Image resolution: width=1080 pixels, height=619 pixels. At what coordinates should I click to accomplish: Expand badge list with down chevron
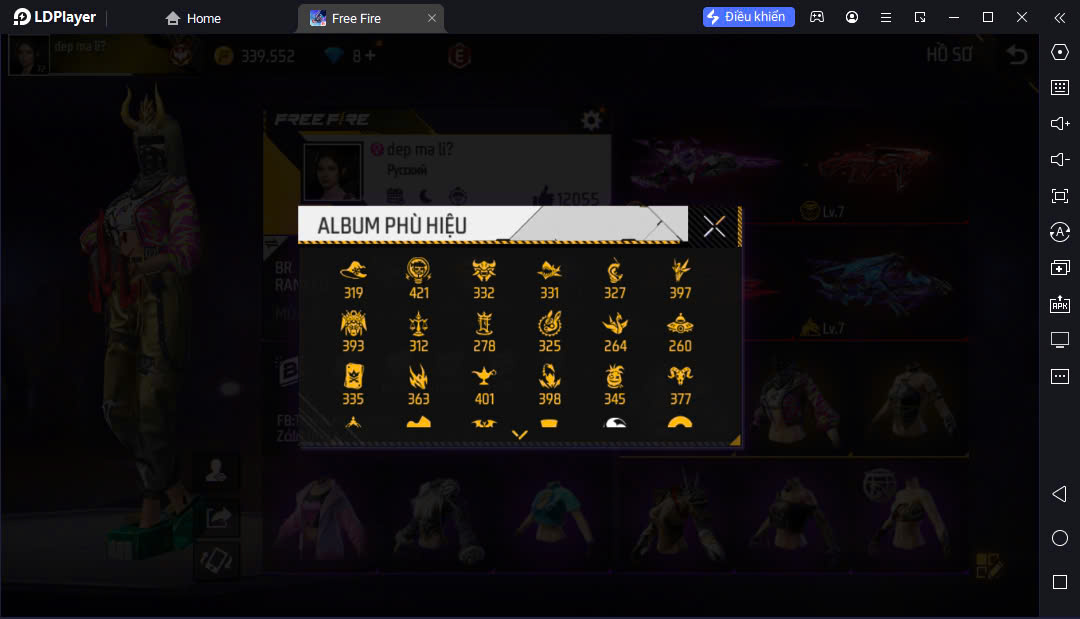[520, 434]
